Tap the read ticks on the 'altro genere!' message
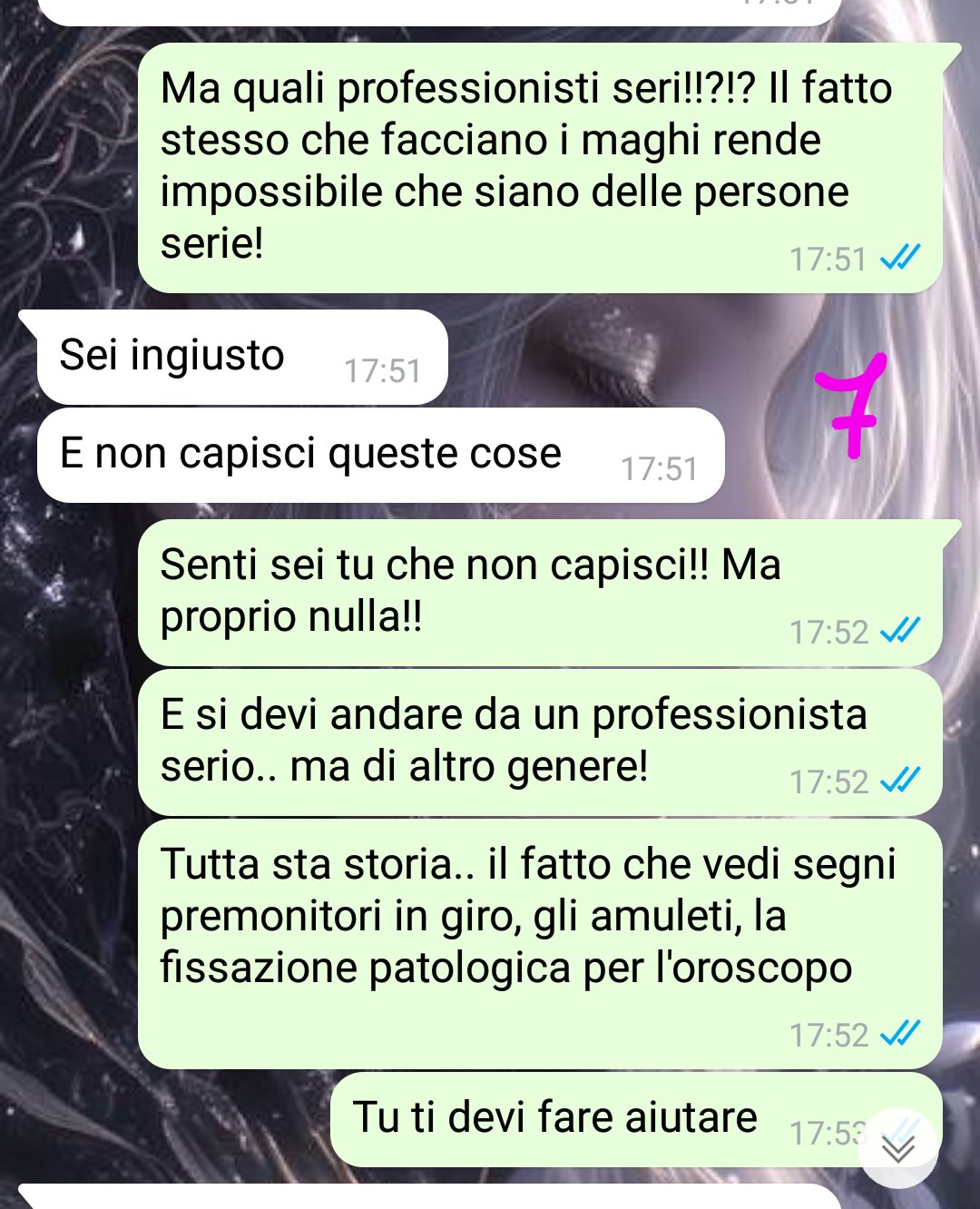 [900, 780]
